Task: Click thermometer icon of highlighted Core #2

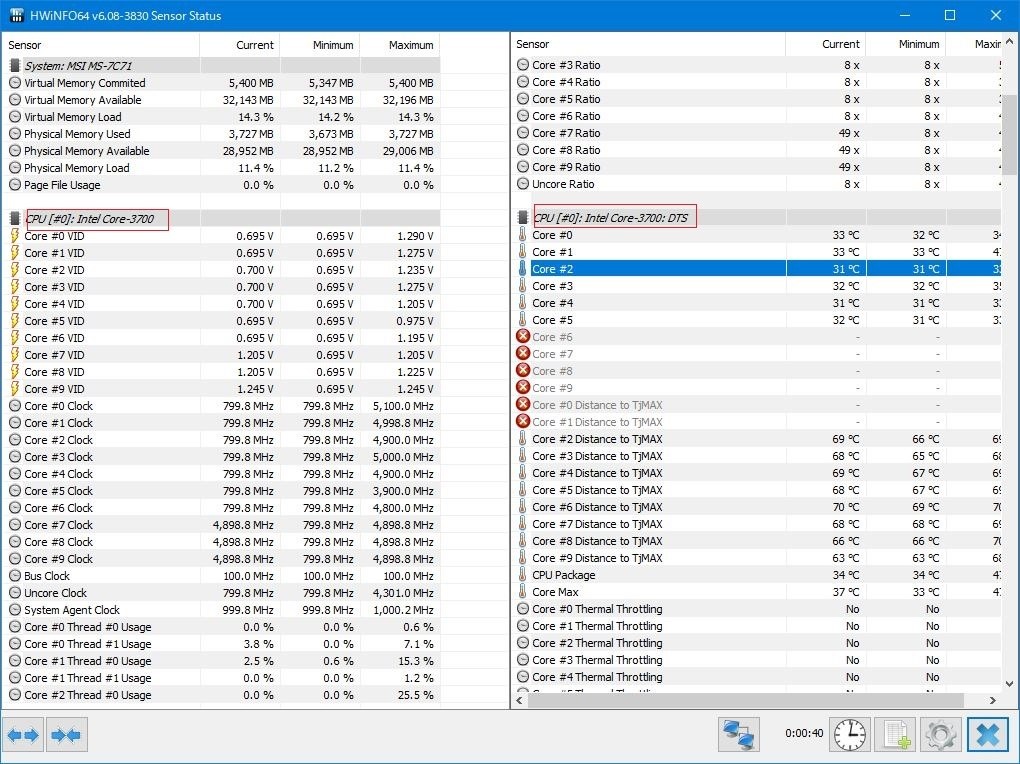Action: [522, 269]
